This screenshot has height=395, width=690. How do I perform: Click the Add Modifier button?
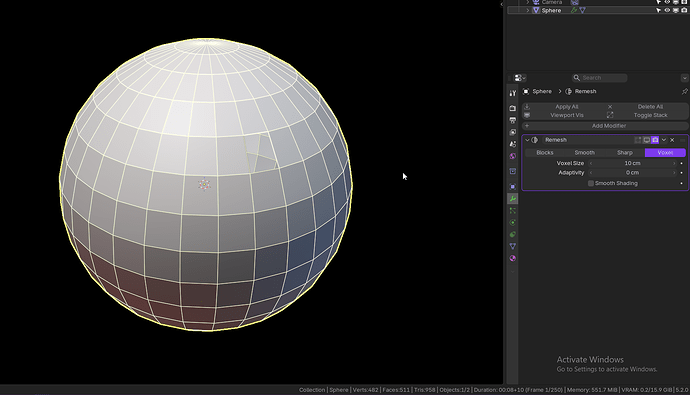pyautogui.click(x=605, y=126)
